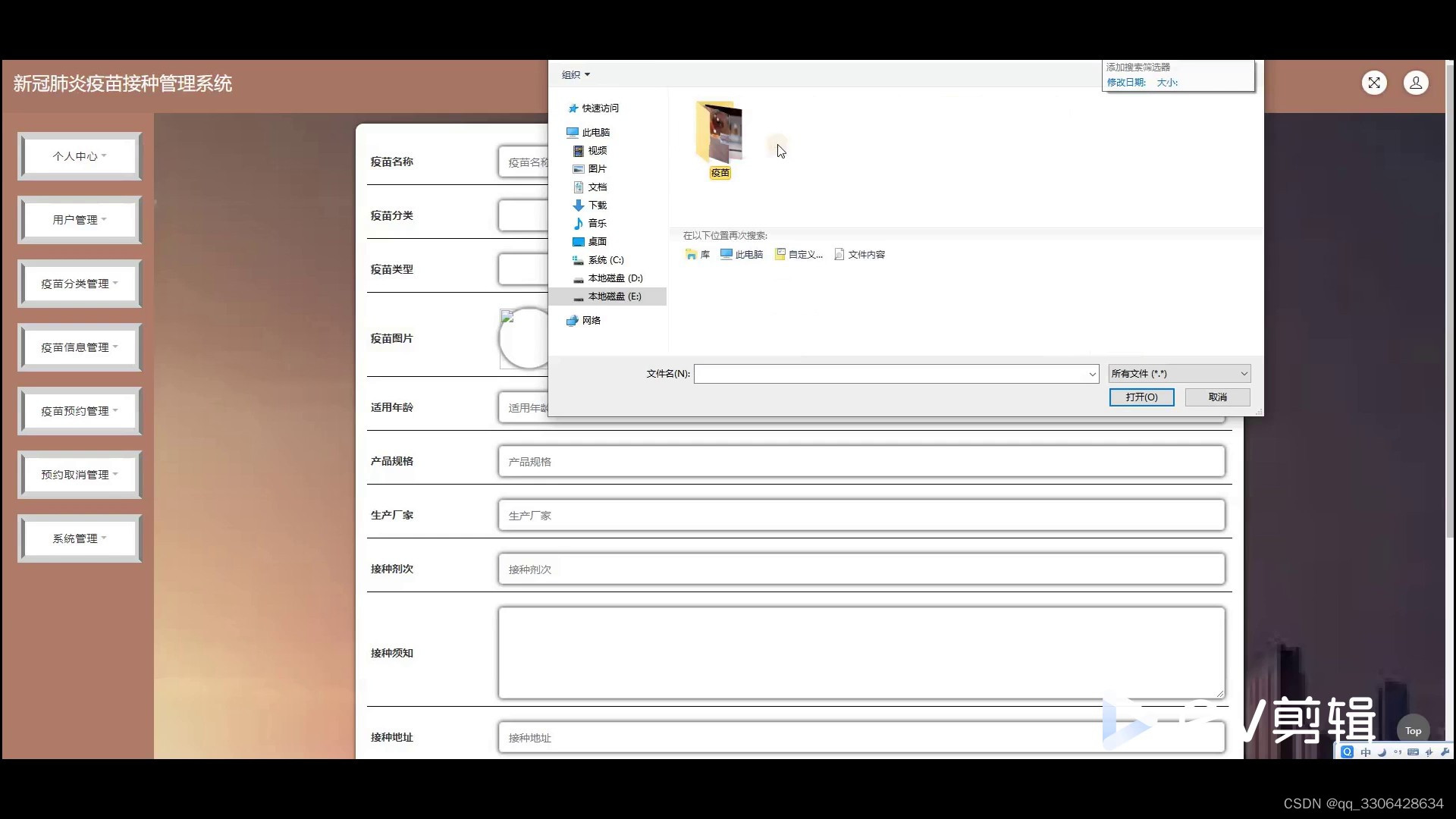Select 此电脑 search location checkbox
Viewport: 1456px width, 819px height.
742,254
